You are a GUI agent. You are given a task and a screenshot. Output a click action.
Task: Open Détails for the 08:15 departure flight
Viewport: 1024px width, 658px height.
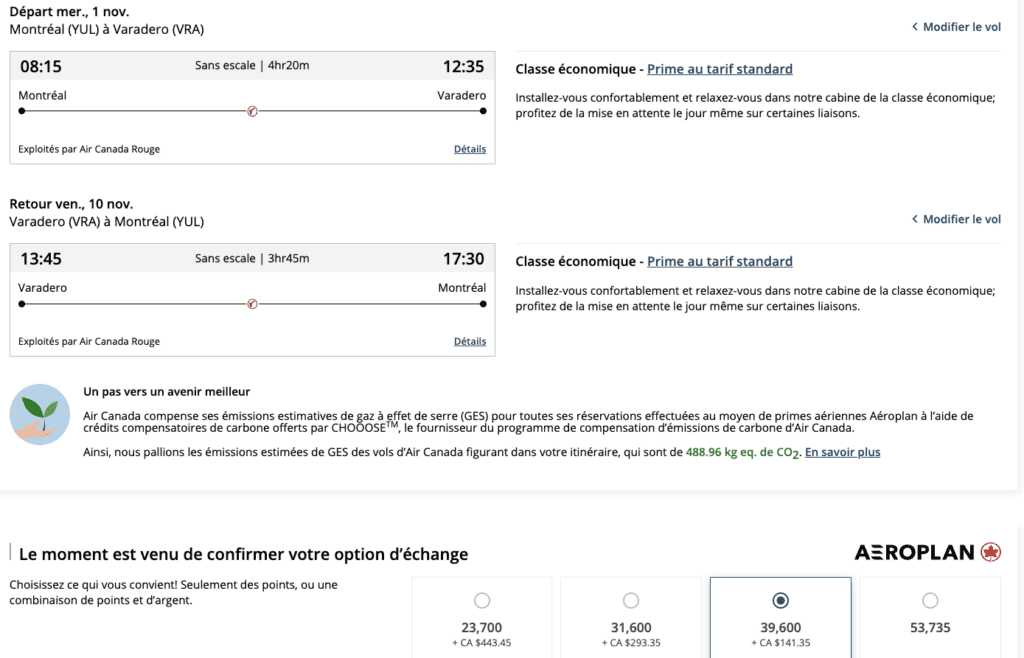(x=470, y=149)
